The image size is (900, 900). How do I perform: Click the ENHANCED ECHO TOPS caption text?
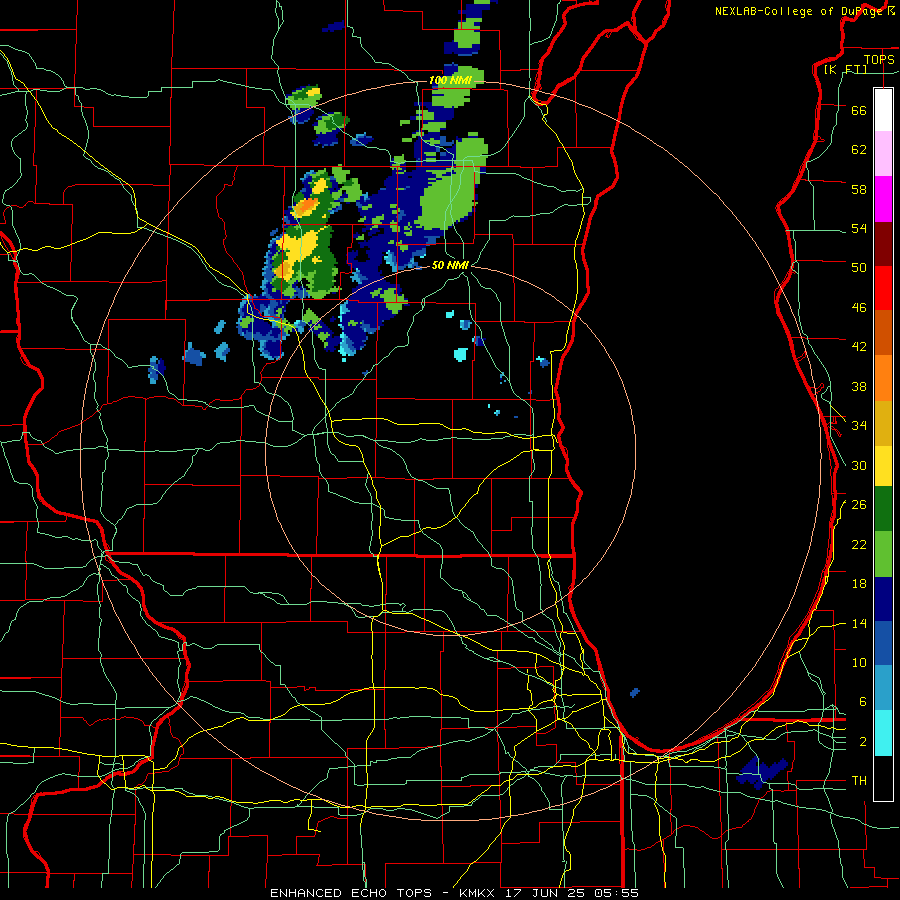click(350, 893)
